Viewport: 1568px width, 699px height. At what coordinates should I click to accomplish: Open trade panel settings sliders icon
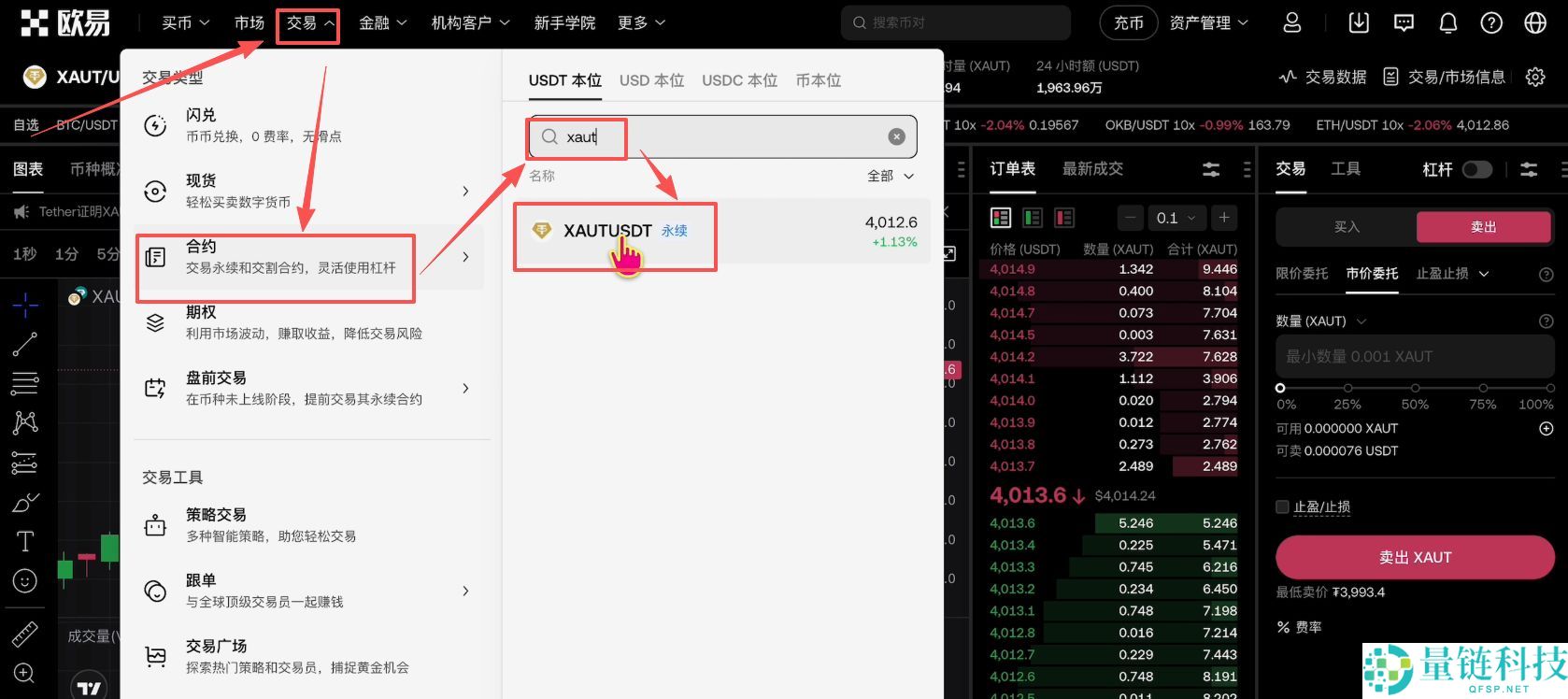[1529, 169]
